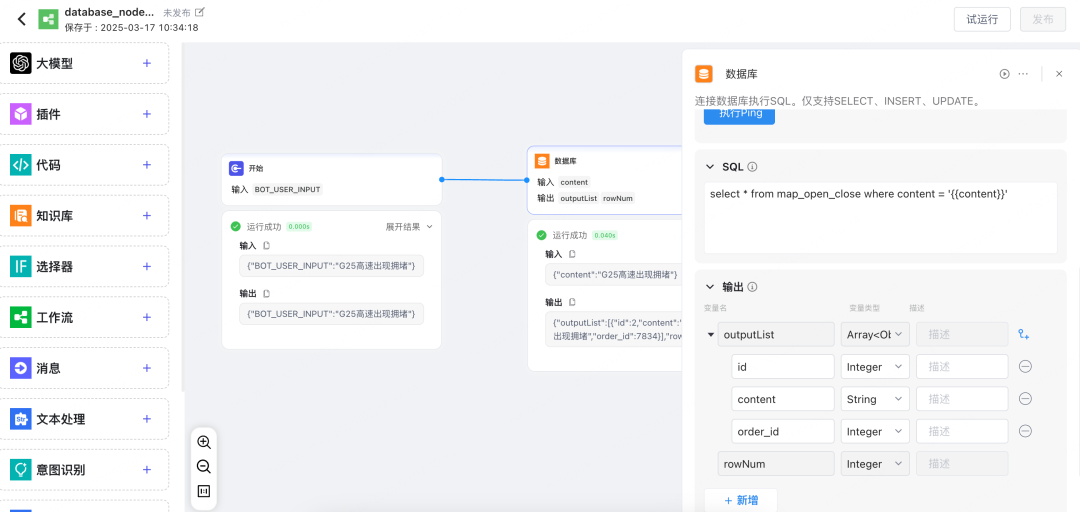Open the outputList type dropdown
The height and width of the screenshot is (512, 1080).
coord(875,334)
